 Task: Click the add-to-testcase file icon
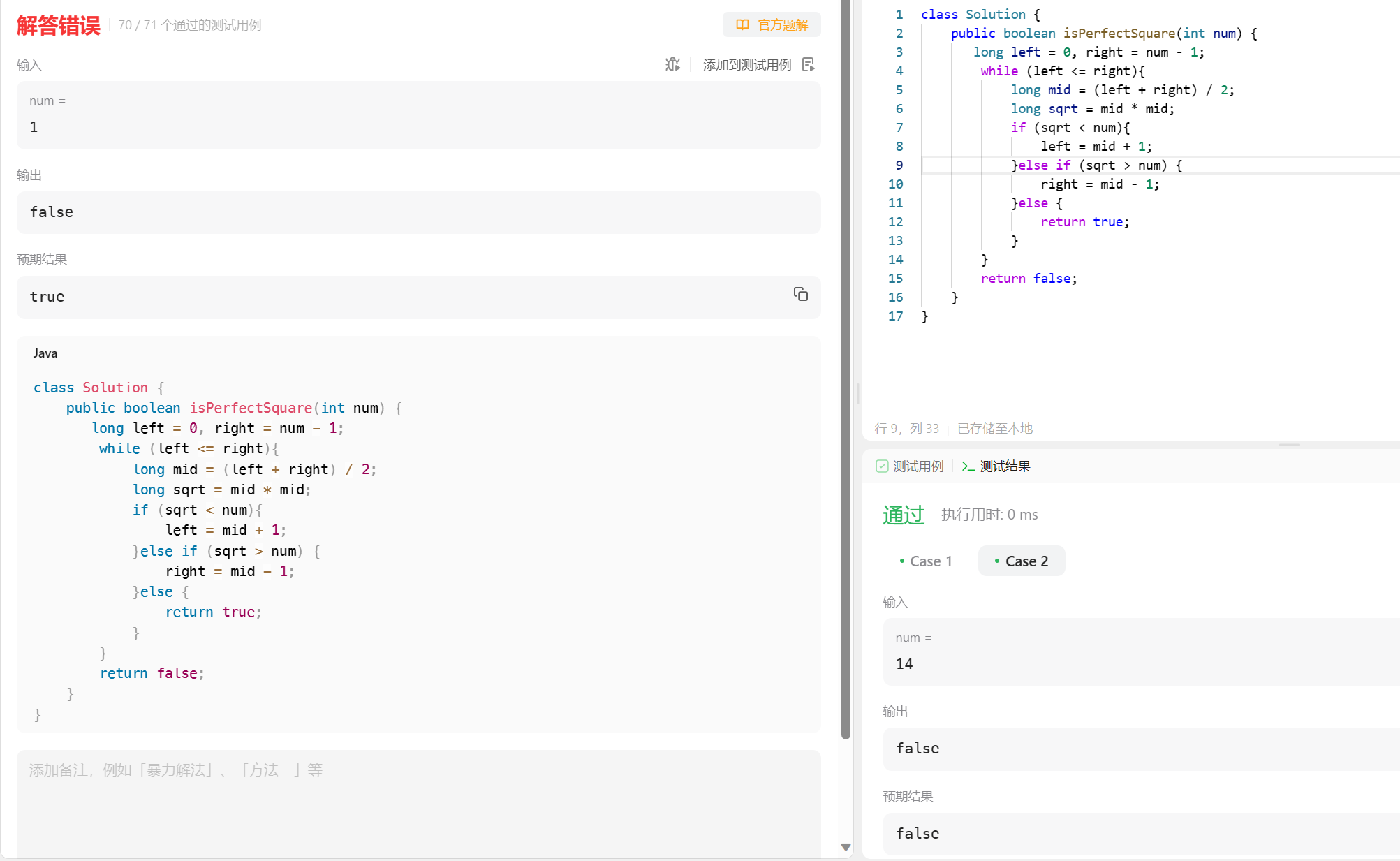tap(809, 64)
